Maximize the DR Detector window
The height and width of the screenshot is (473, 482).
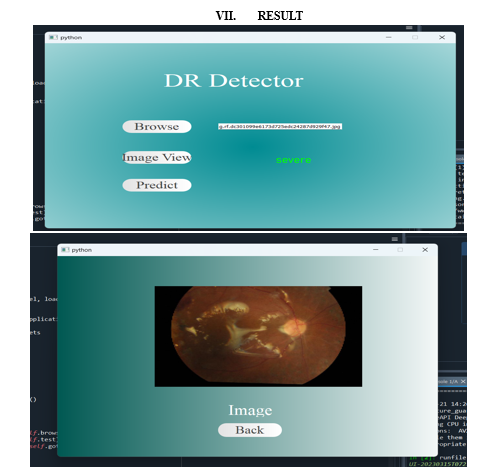(x=415, y=37)
